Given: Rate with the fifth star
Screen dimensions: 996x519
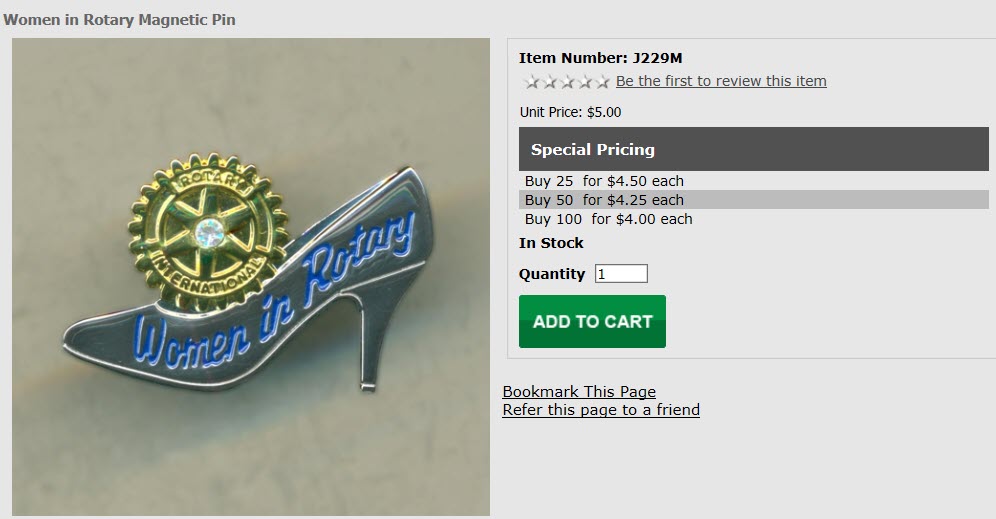Looking at the screenshot, I should point(602,82).
